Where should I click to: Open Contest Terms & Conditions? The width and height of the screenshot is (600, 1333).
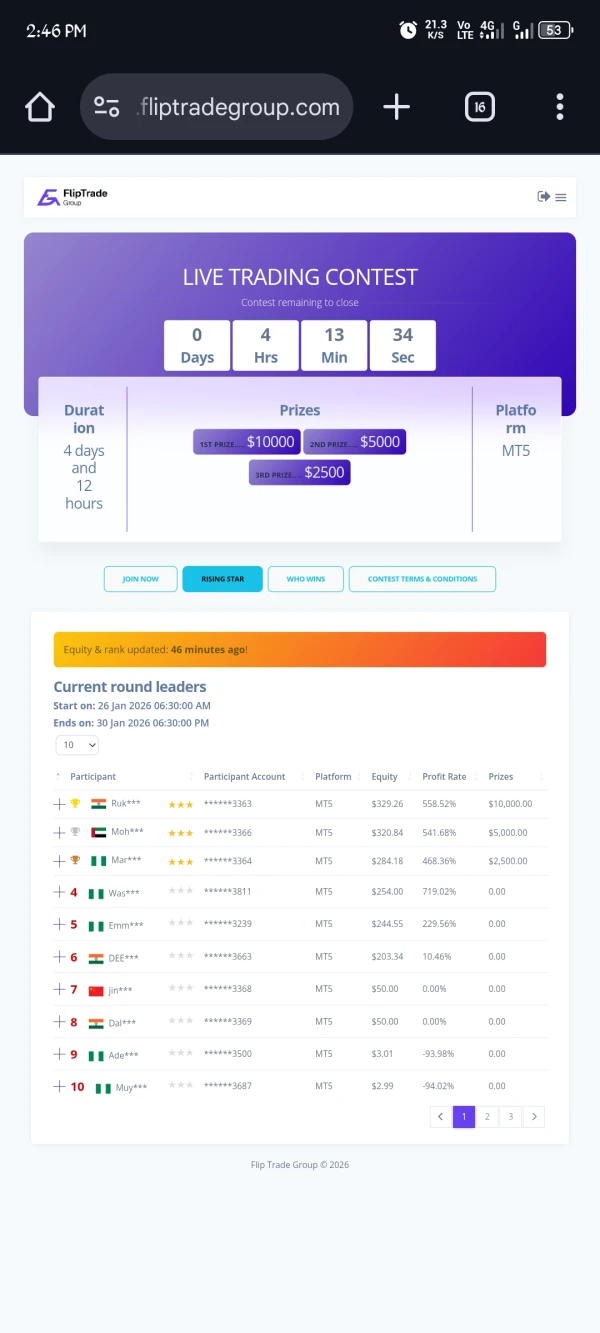422,579
